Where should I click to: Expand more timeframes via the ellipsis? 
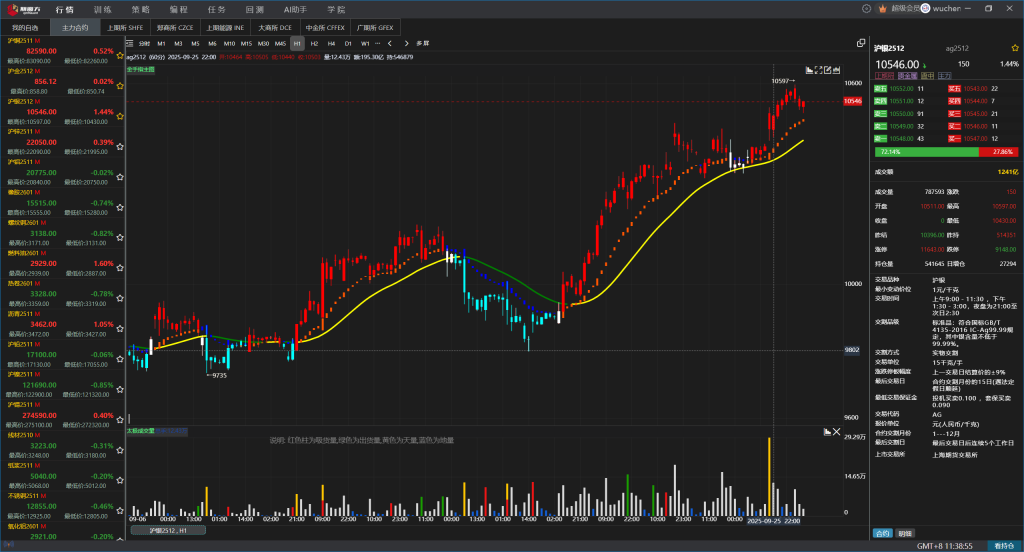pos(377,44)
